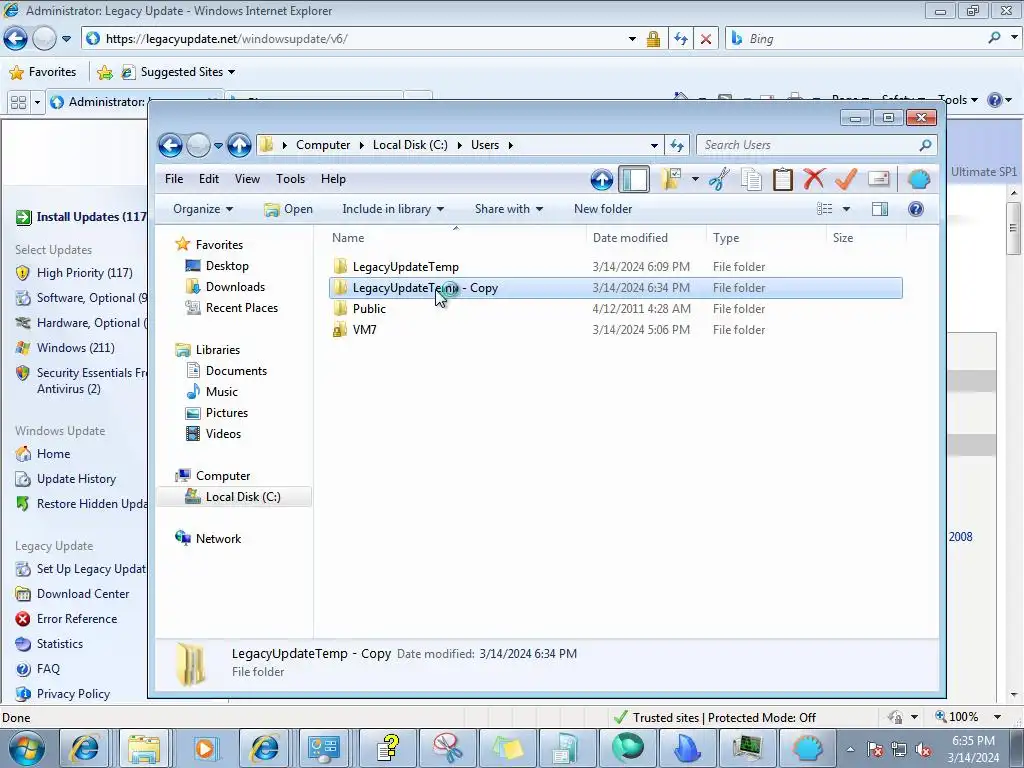Click the Explorer Help question mark icon
The image size is (1024, 768).
(x=916, y=209)
